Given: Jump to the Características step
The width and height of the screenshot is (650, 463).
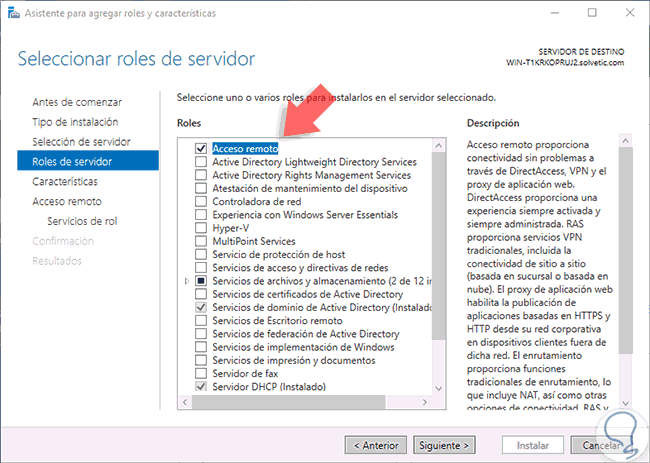Looking at the screenshot, I should (65, 182).
